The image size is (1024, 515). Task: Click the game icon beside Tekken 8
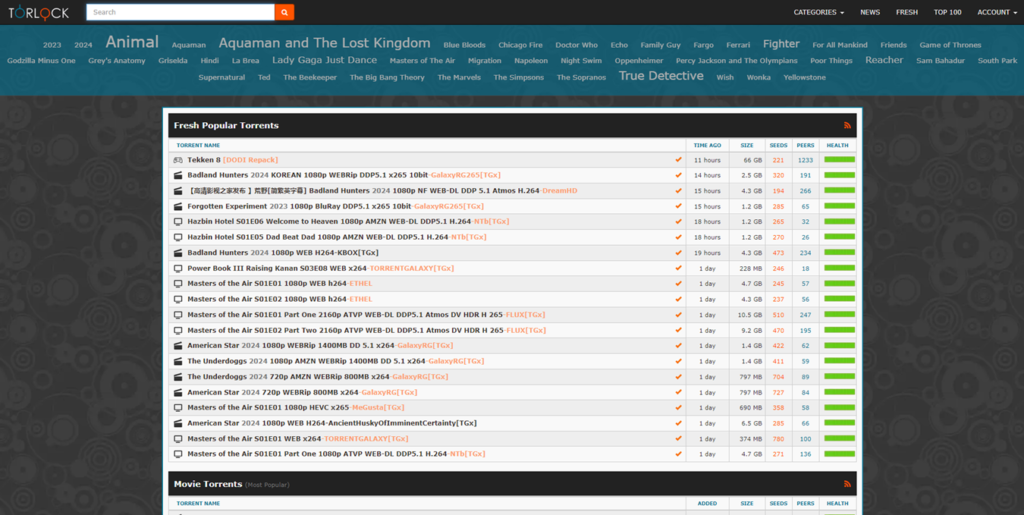pyautogui.click(x=178, y=160)
